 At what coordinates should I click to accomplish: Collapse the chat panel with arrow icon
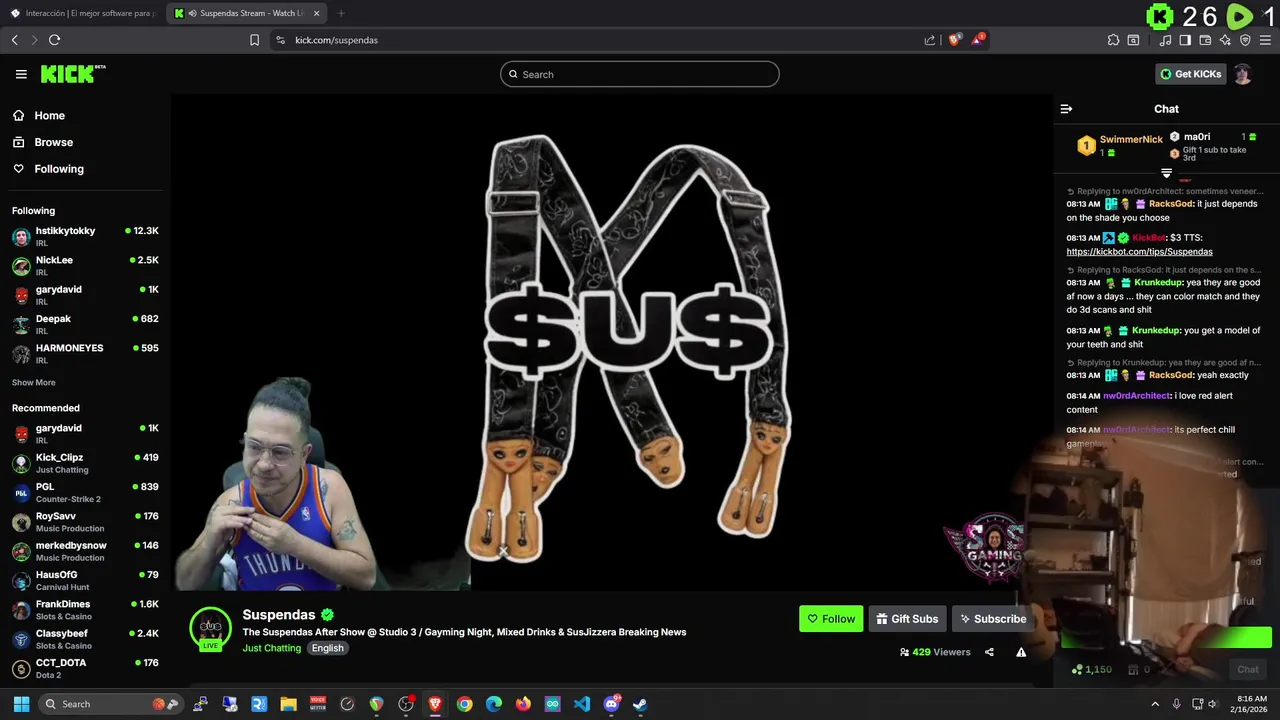click(1066, 109)
